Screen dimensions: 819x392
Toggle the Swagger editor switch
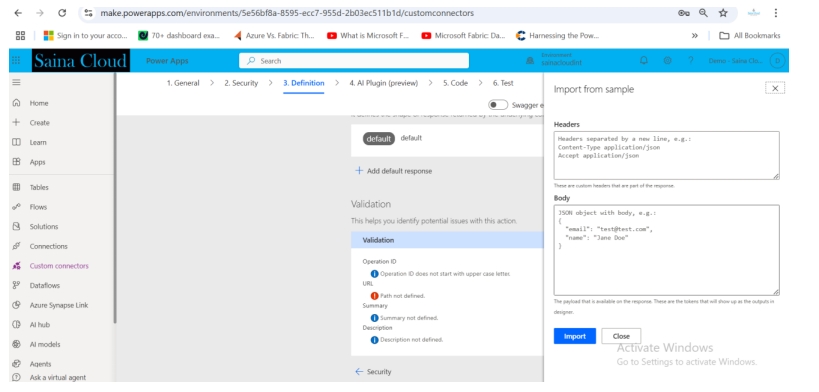[x=498, y=105]
